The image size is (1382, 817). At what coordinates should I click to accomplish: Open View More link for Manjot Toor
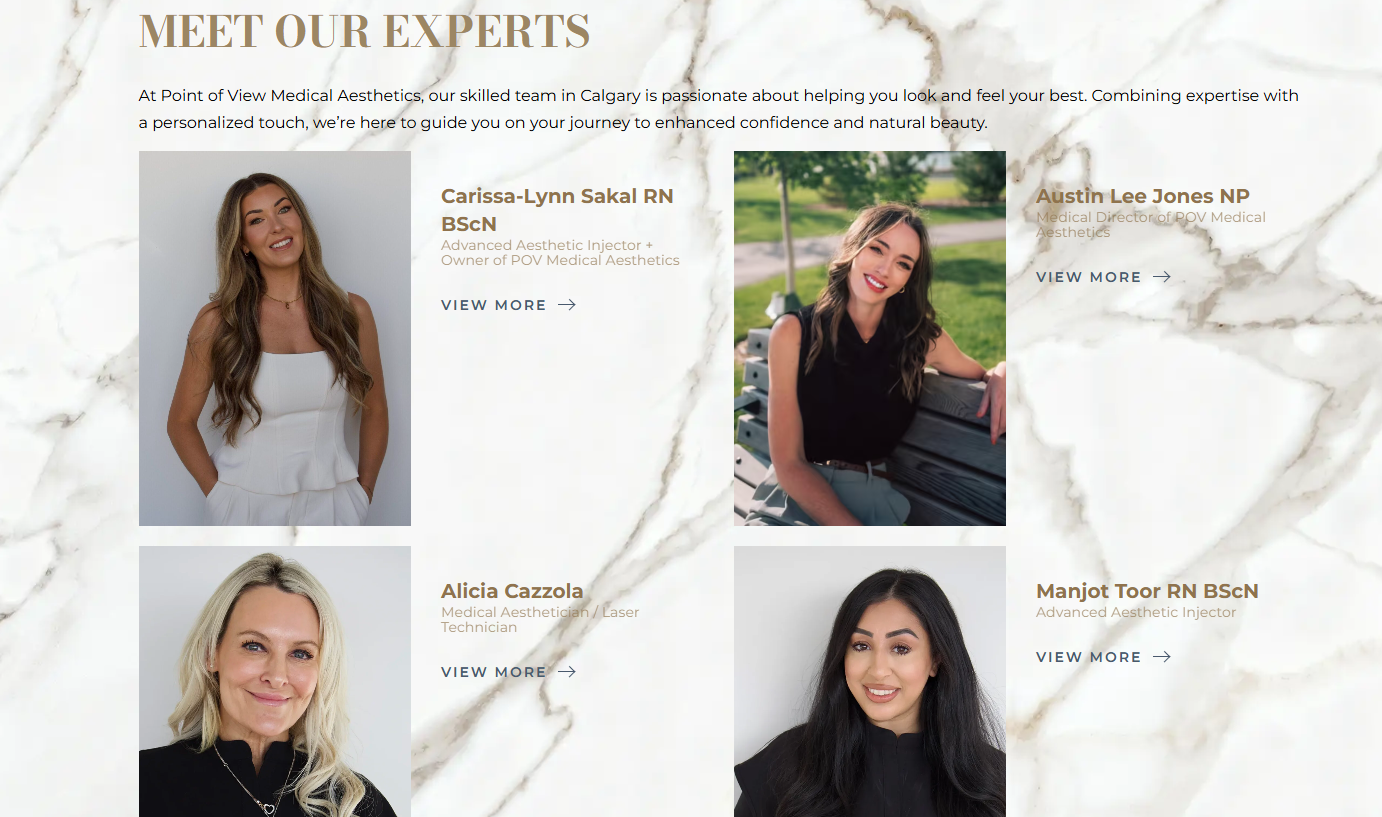(1103, 657)
